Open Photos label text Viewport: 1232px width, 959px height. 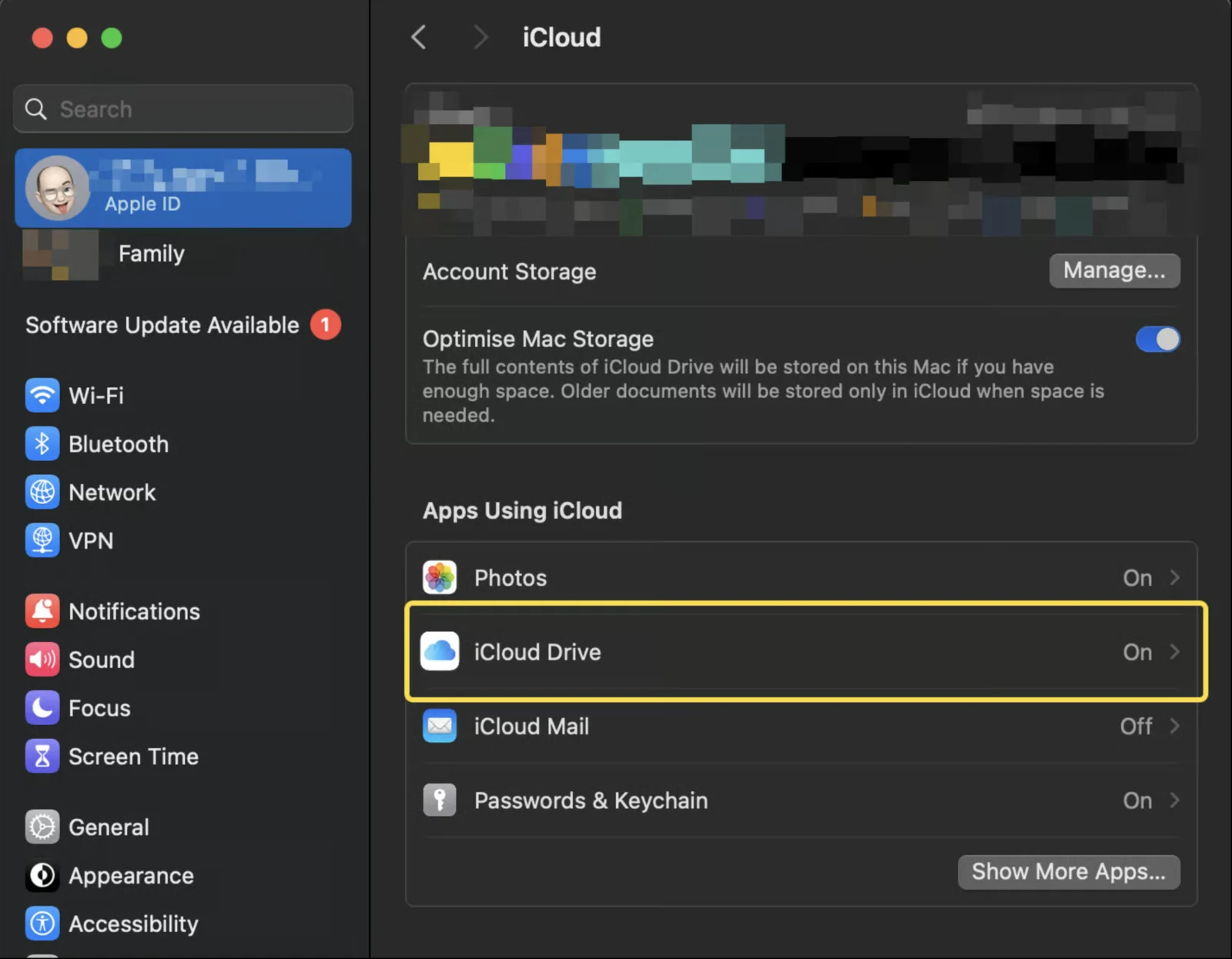pos(511,578)
